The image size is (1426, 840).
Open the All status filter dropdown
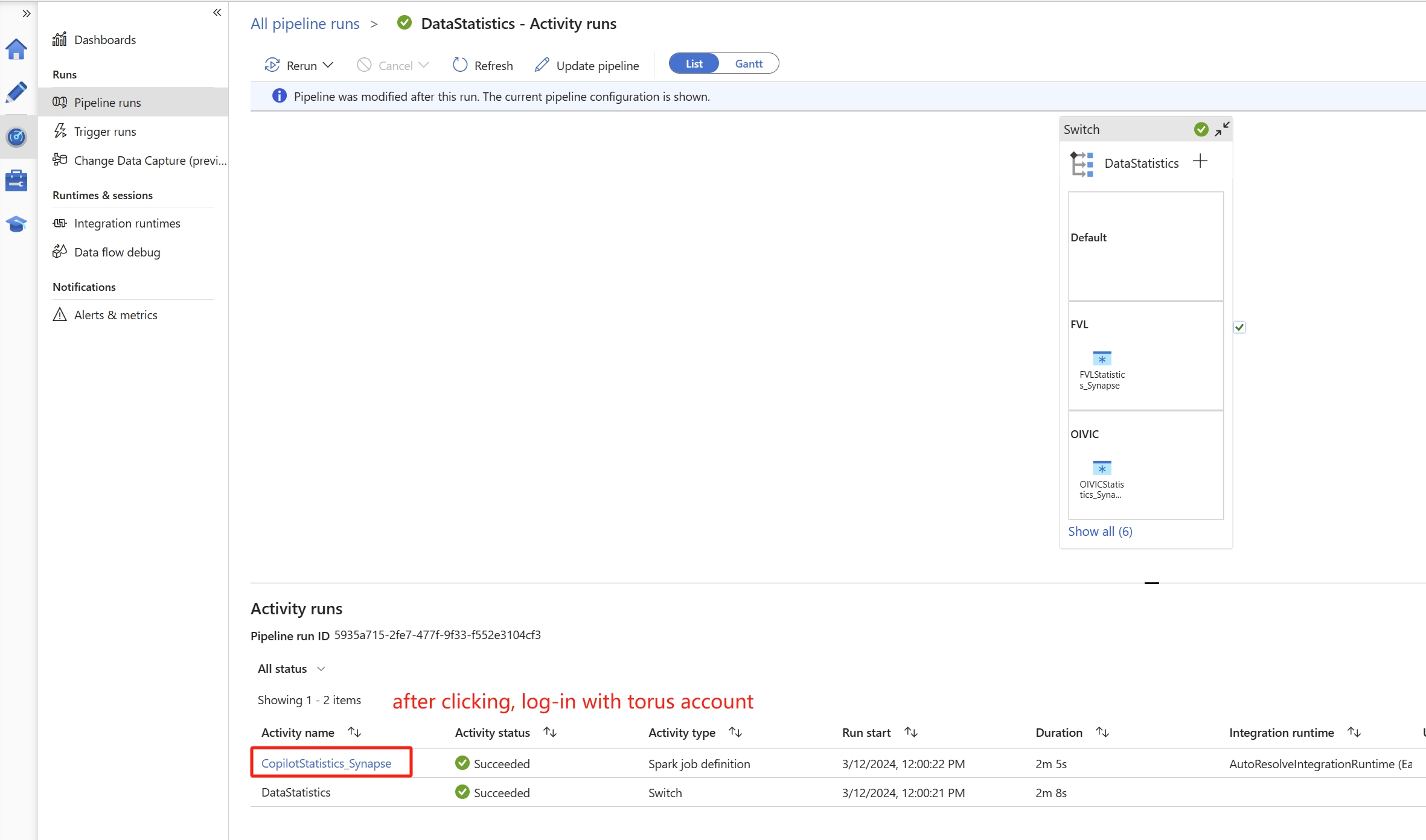(292, 669)
